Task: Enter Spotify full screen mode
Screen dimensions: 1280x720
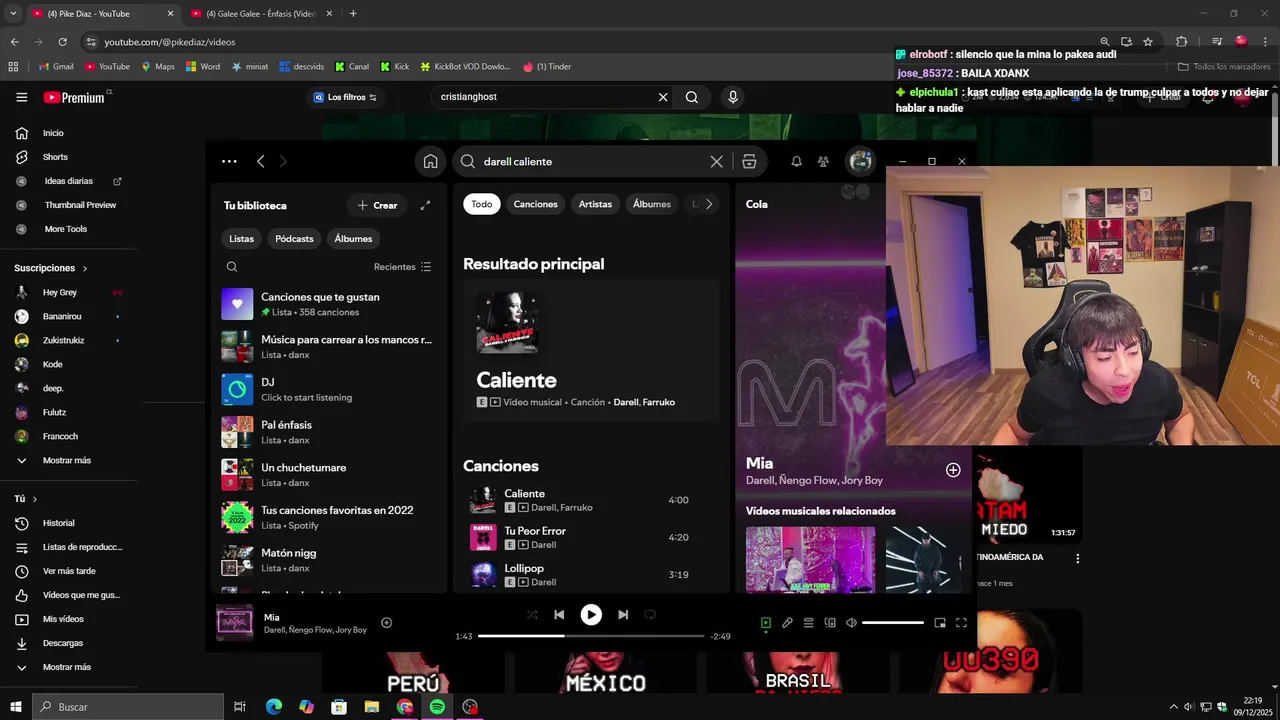Action: (961, 623)
